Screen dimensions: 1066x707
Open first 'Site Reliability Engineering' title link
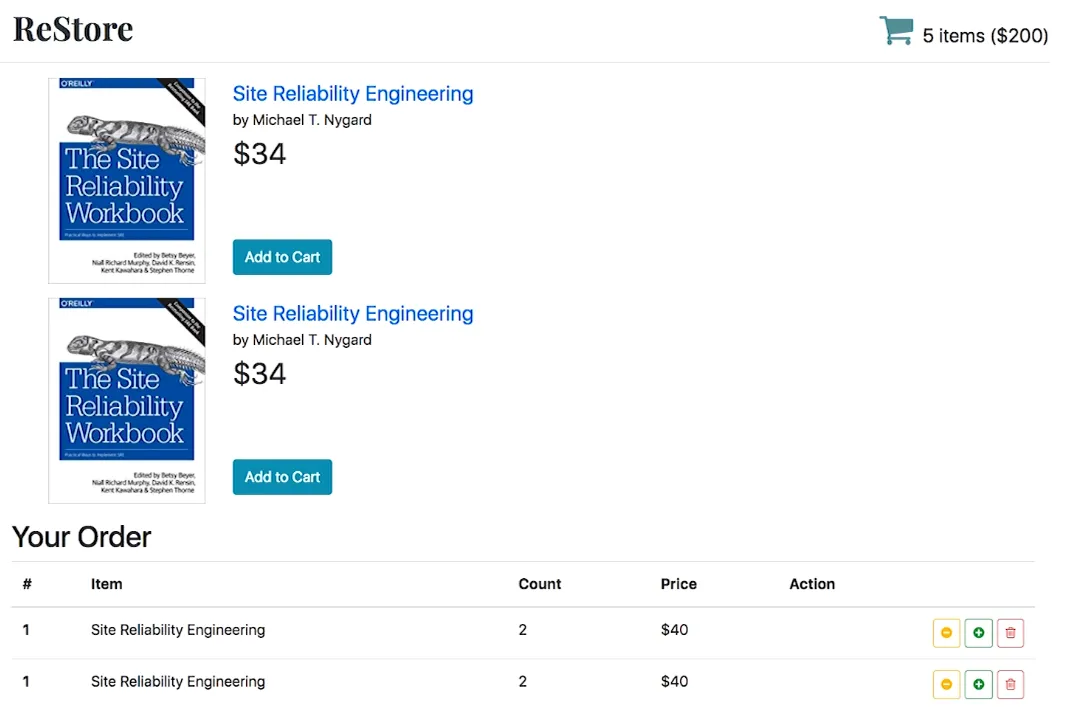click(x=352, y=94)
